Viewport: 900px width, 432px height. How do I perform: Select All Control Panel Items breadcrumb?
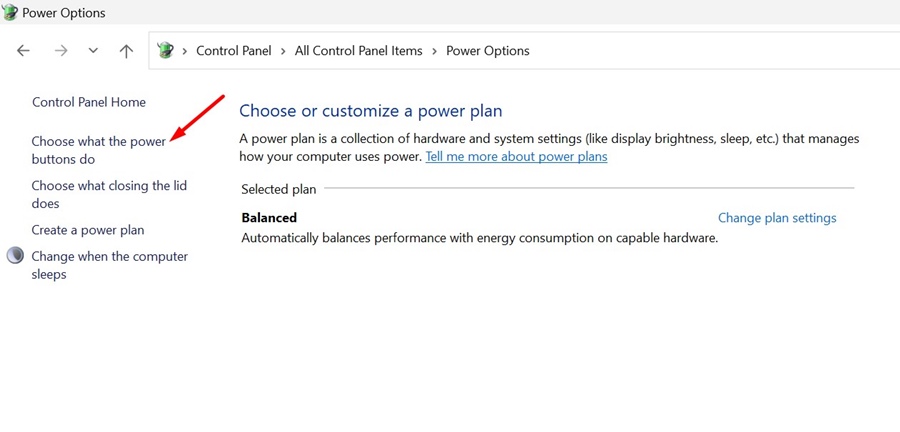tap(358, 51)
